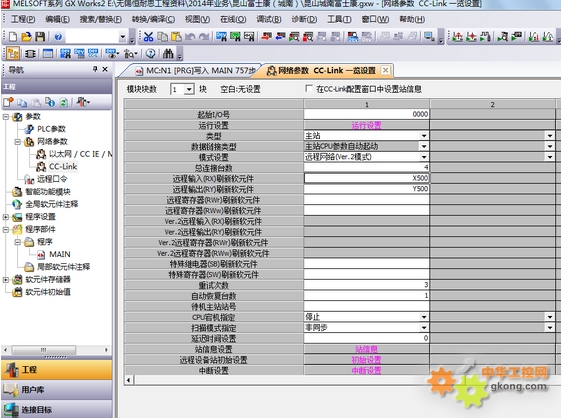Open help via blue question mark icon

tap(58, 37)
